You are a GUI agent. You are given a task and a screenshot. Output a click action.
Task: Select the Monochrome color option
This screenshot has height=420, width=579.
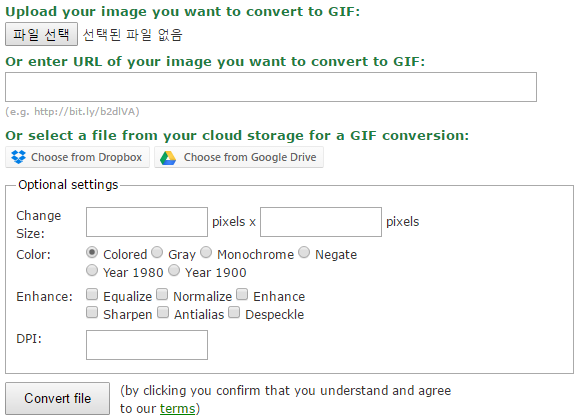click(x=206, y=253)
